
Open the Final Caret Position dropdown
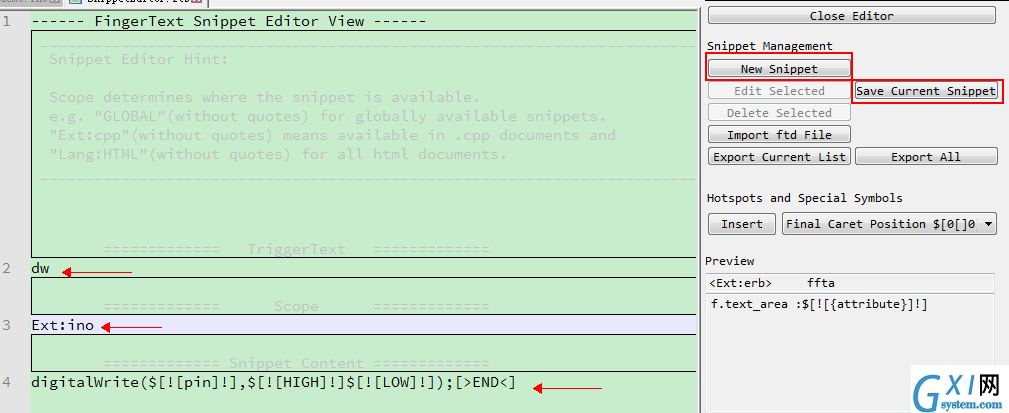(889, 224)
